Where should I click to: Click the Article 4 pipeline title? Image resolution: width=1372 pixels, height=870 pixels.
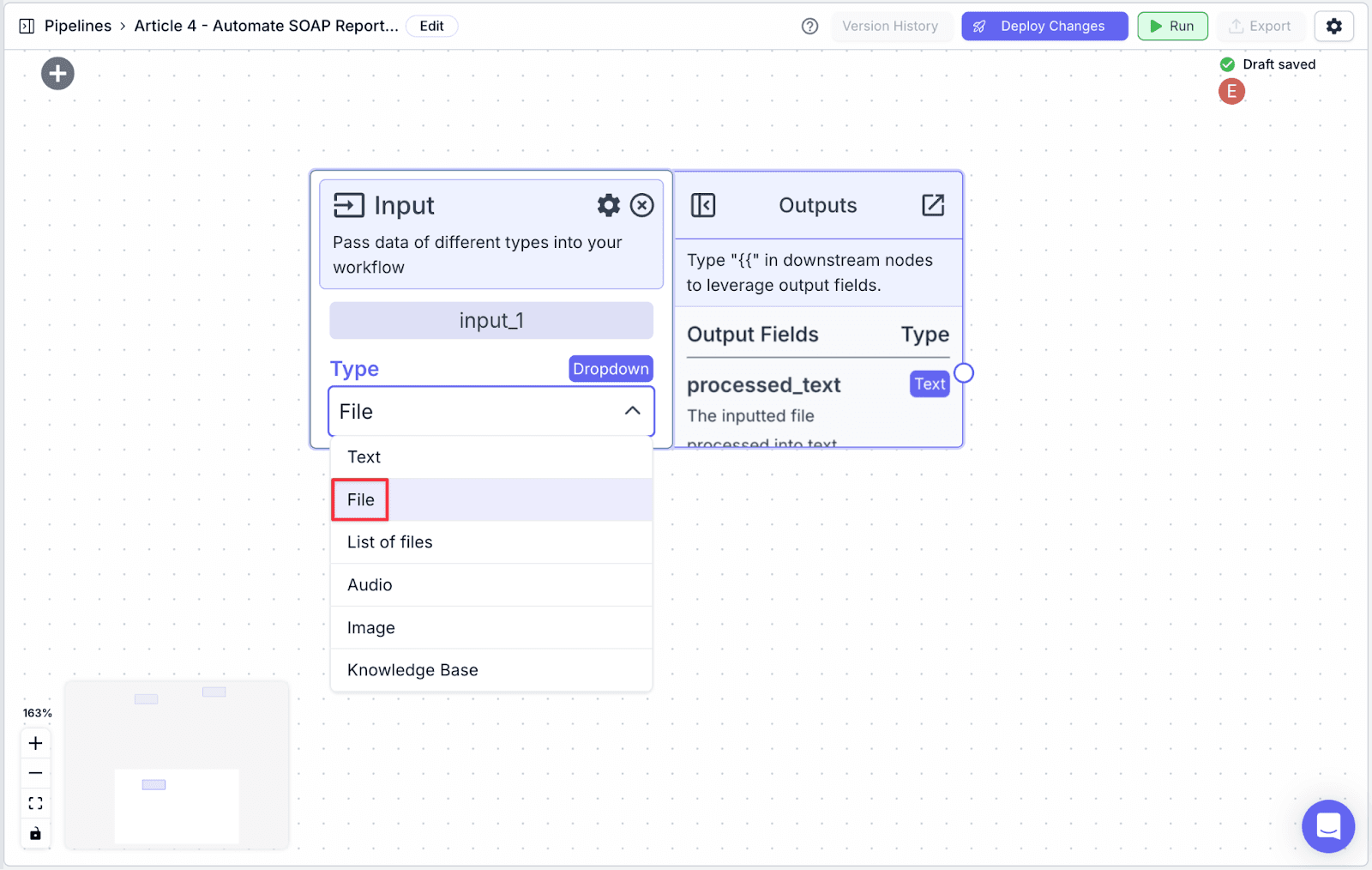pyautogui.click(x=266, y=26)
